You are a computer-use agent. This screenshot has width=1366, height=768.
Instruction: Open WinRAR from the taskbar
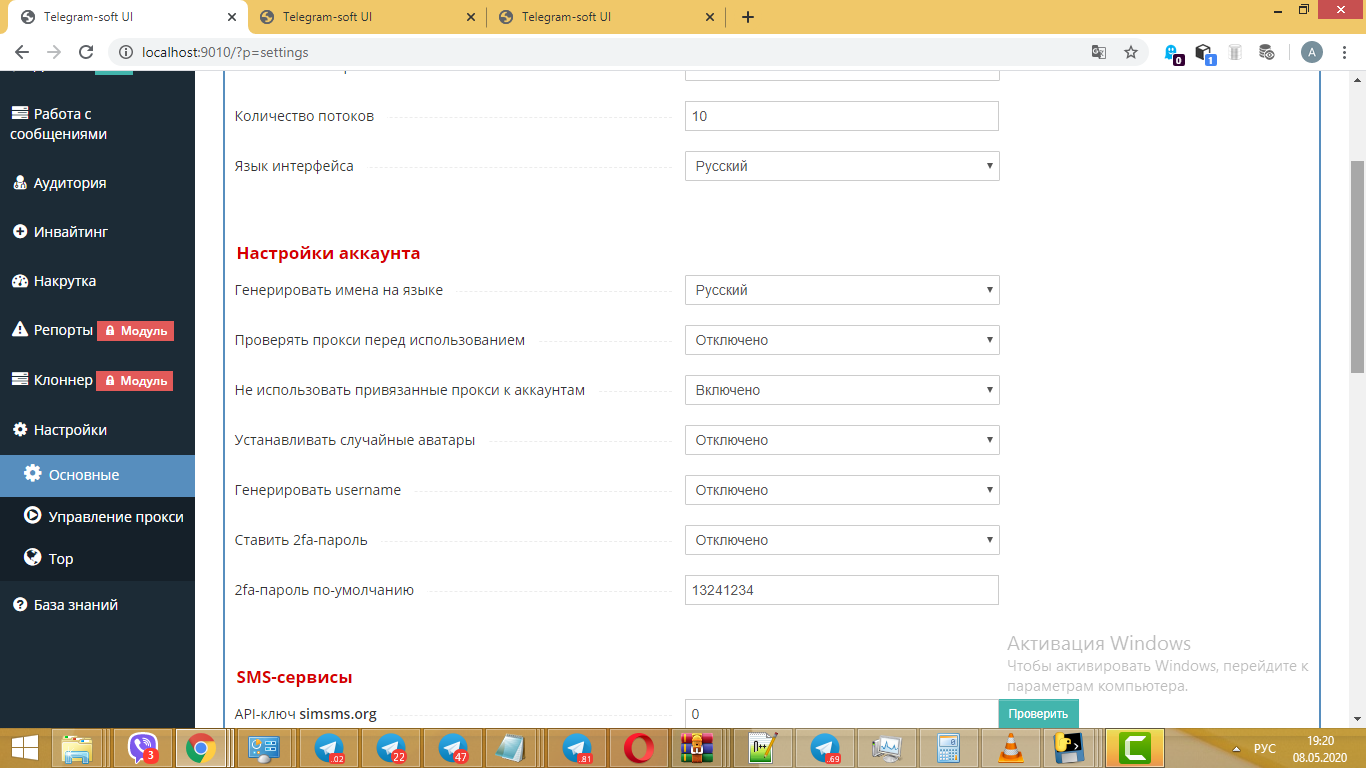point(695,747)
